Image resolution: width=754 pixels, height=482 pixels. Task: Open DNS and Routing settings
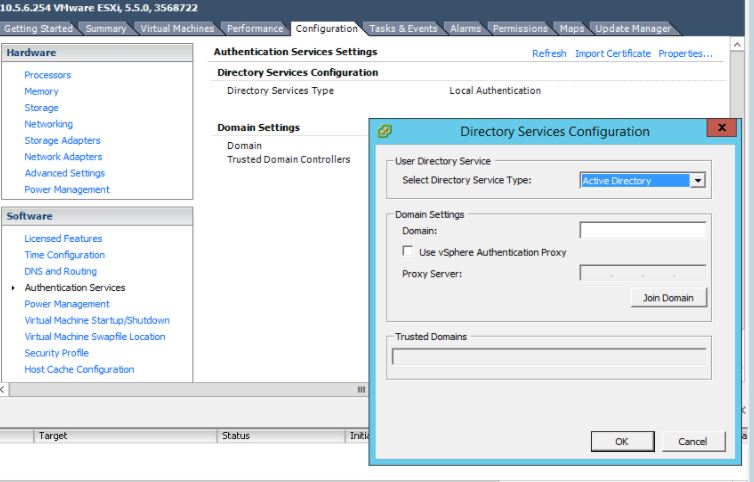click(x=60, y=271)
